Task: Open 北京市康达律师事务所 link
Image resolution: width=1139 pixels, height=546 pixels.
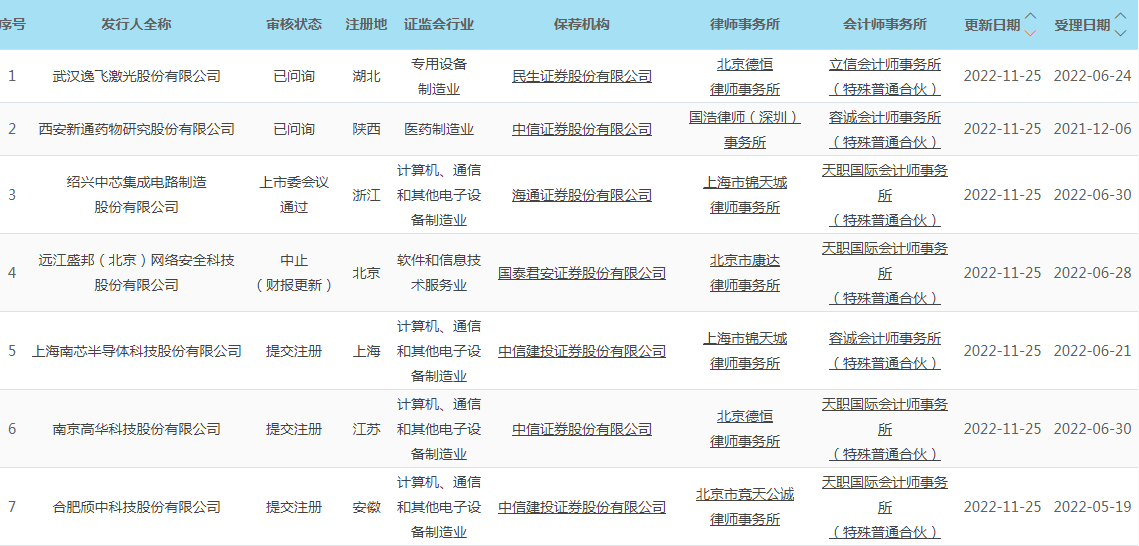Action: pos(745,272)
